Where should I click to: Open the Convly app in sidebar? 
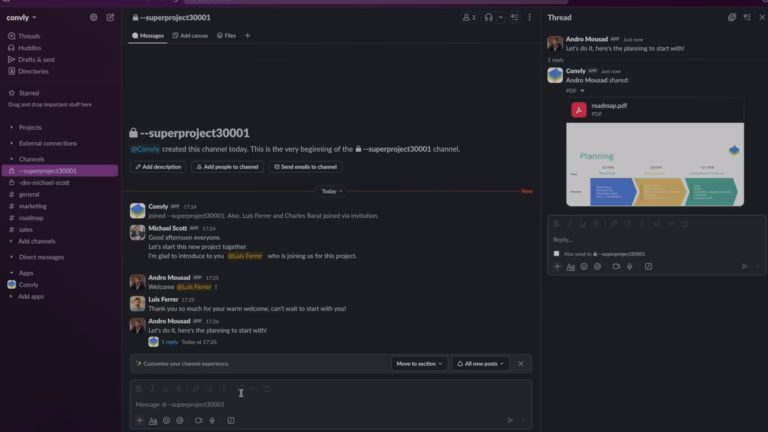pos(28,285)
